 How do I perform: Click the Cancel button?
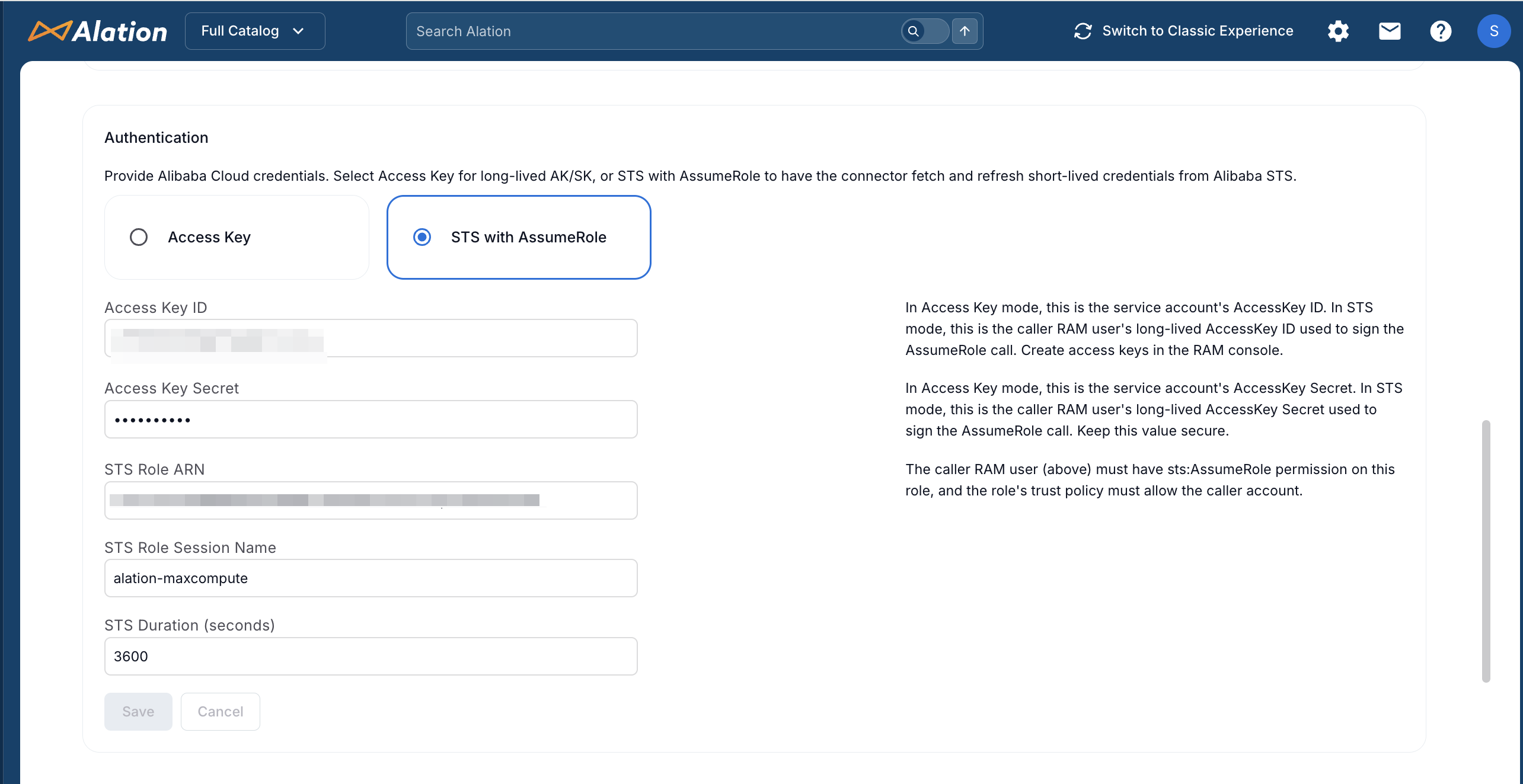point(221,712)
